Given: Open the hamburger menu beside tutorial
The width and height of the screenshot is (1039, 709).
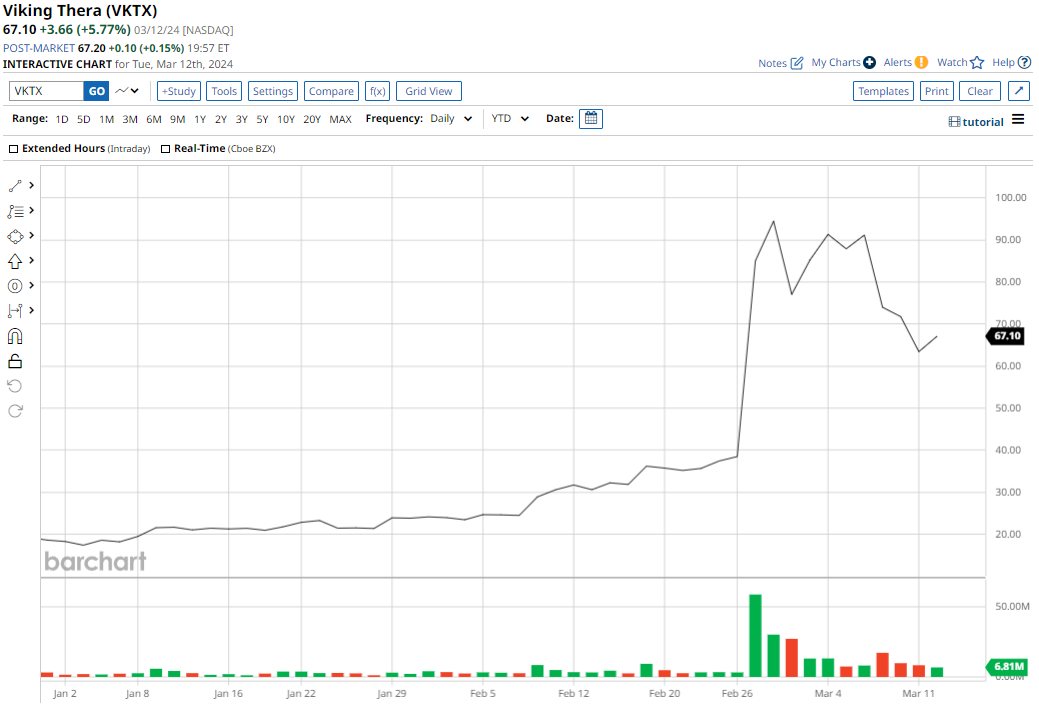Looking at the screenshot, I should point(1018,120).
